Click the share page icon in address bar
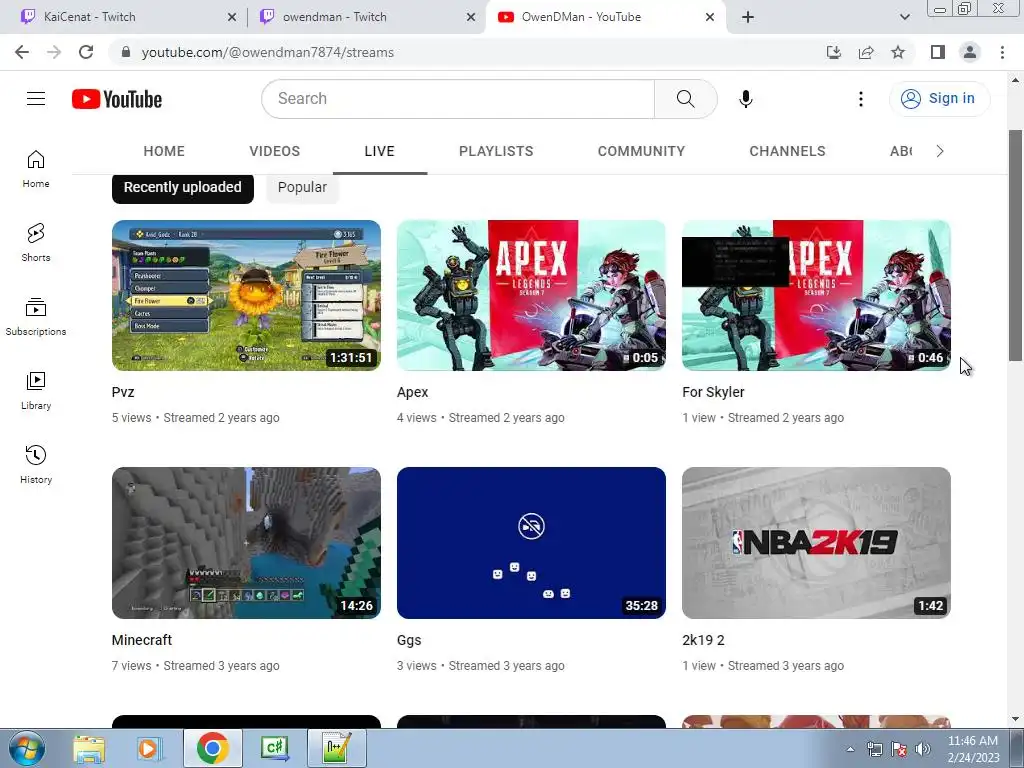1024x768 pixels. [866, 52]
